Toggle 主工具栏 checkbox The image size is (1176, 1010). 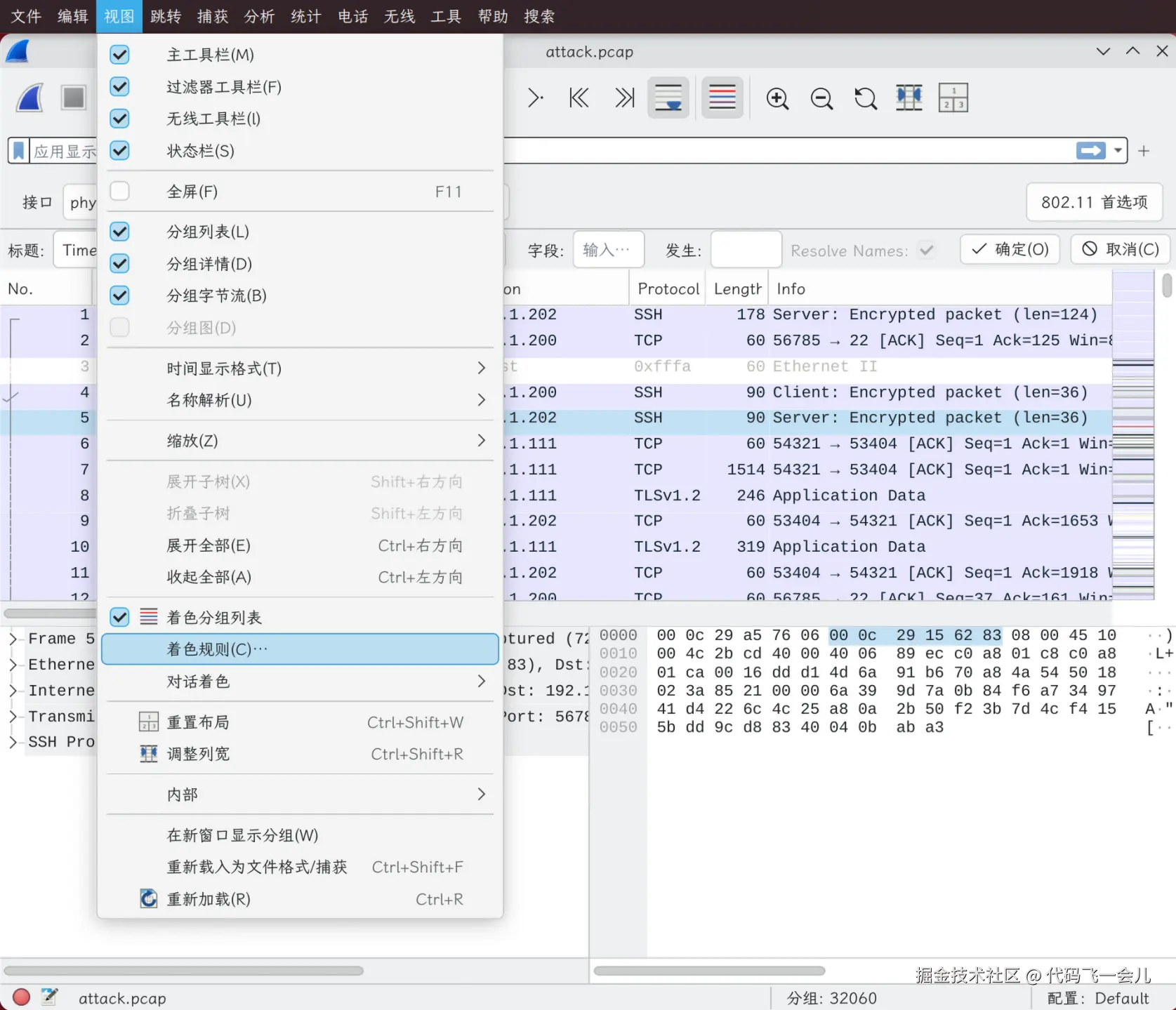[x=120, y=55]
